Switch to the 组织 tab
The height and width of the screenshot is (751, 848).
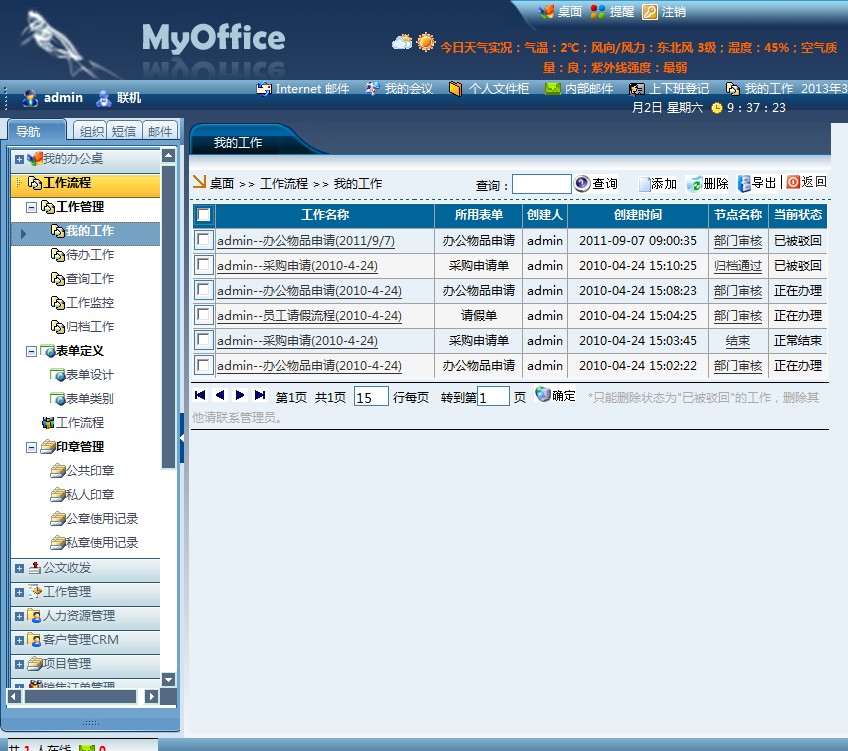click(x=91, y=131)
